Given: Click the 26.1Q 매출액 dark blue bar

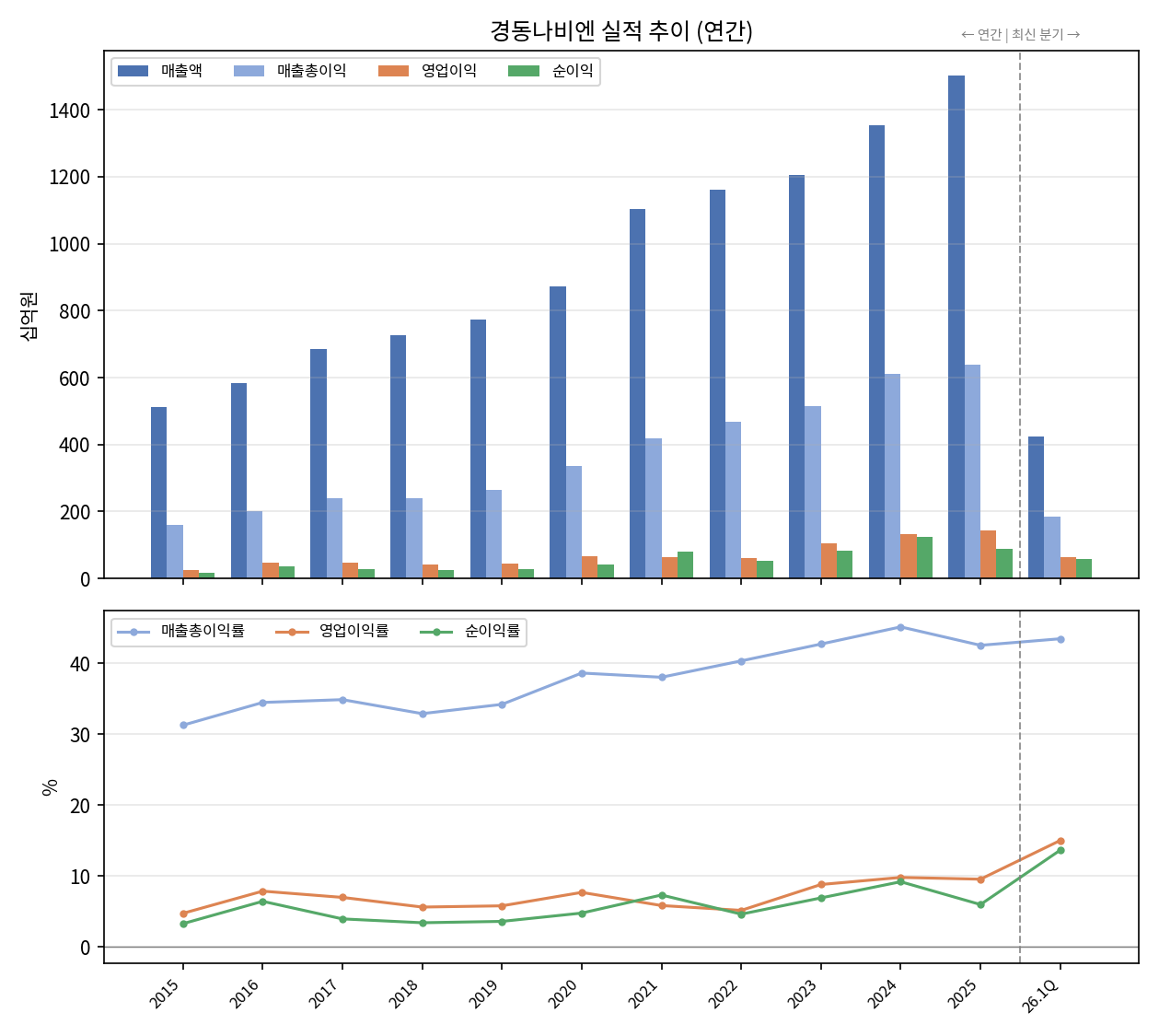Looking at the screenshot, I should click(1037, 507).
